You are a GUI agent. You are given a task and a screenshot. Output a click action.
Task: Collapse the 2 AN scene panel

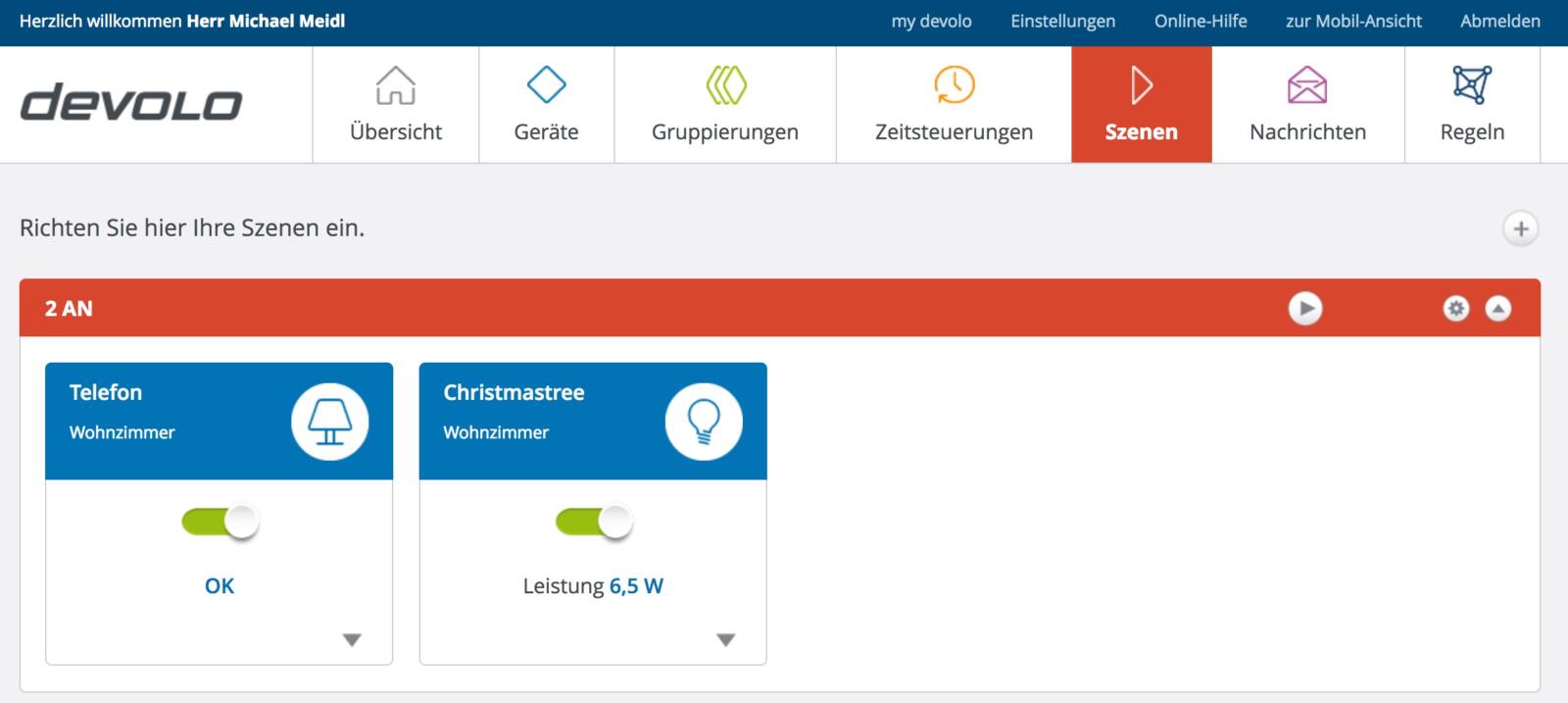[1497, 309]
